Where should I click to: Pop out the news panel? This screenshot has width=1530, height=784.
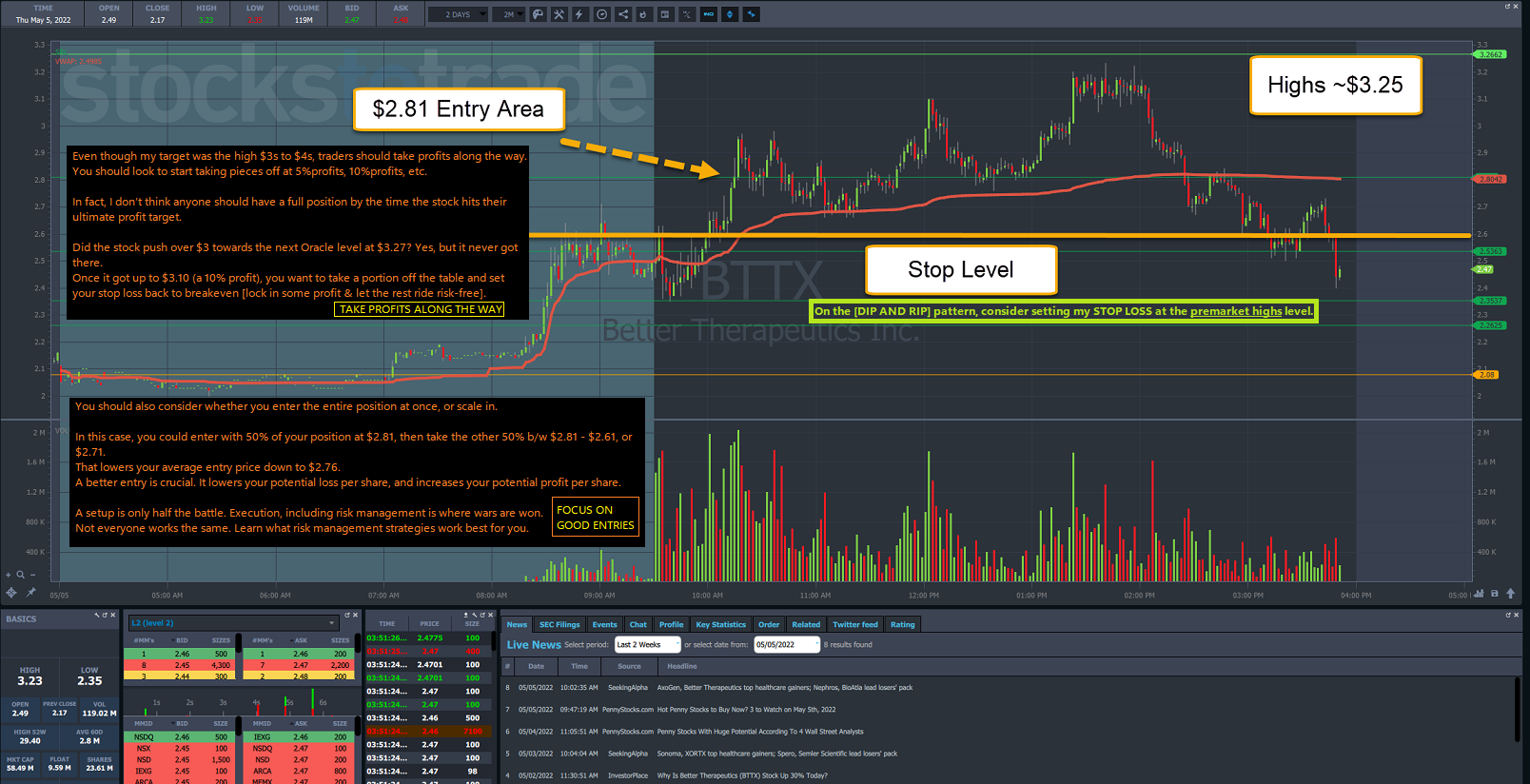[1508, 615]
